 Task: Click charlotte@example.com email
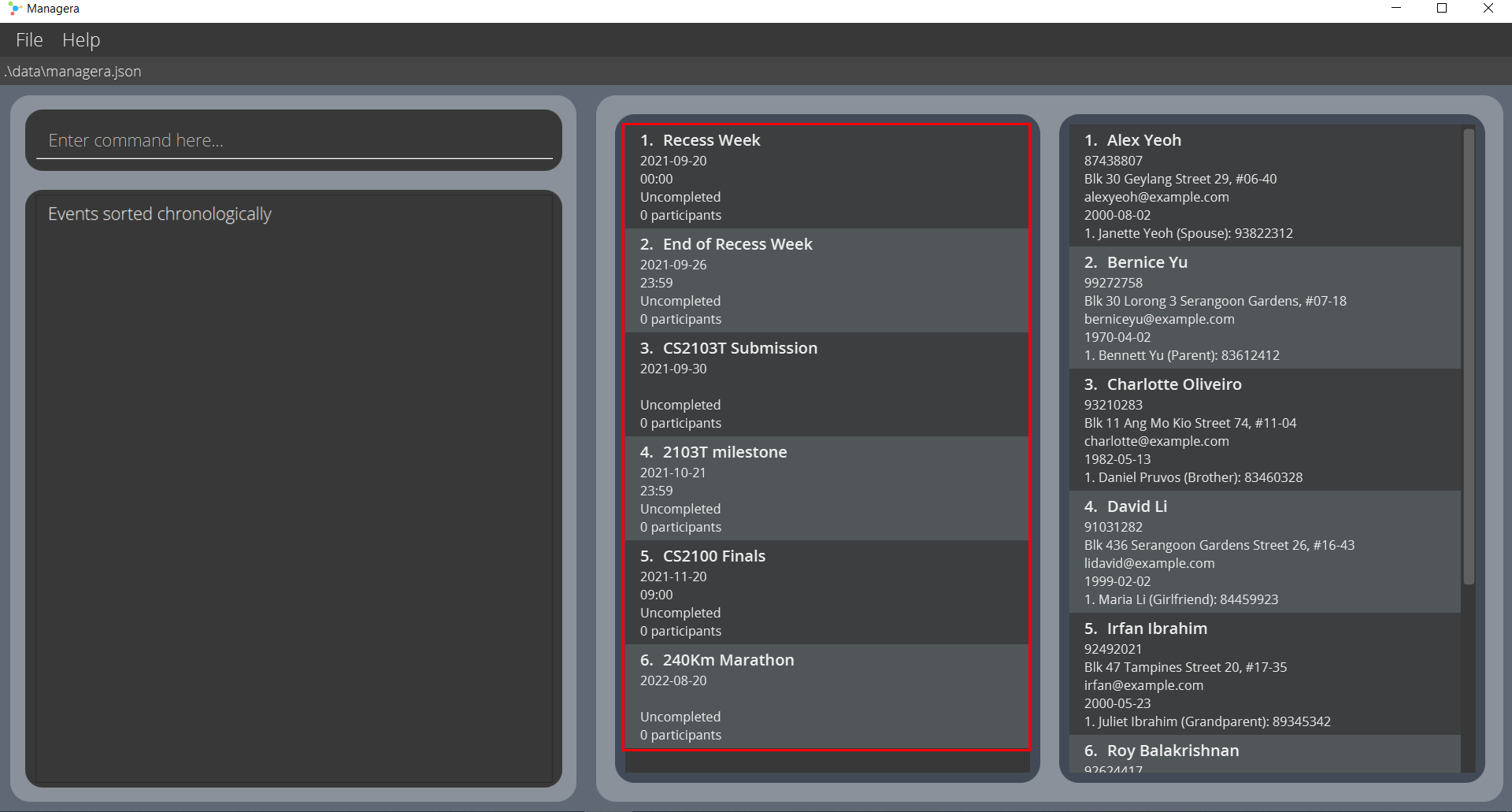click(x=1156, y=441)
